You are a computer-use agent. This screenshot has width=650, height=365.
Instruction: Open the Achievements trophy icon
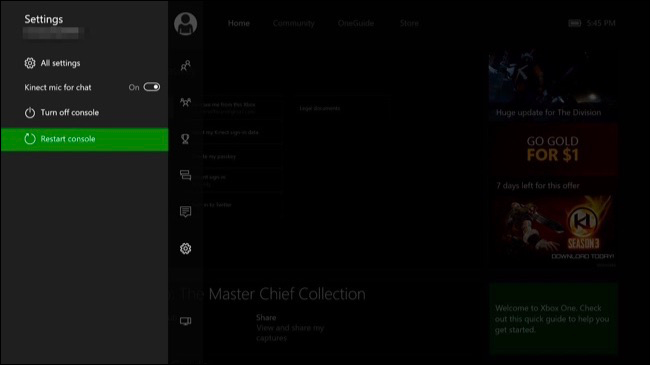point(185,139)
